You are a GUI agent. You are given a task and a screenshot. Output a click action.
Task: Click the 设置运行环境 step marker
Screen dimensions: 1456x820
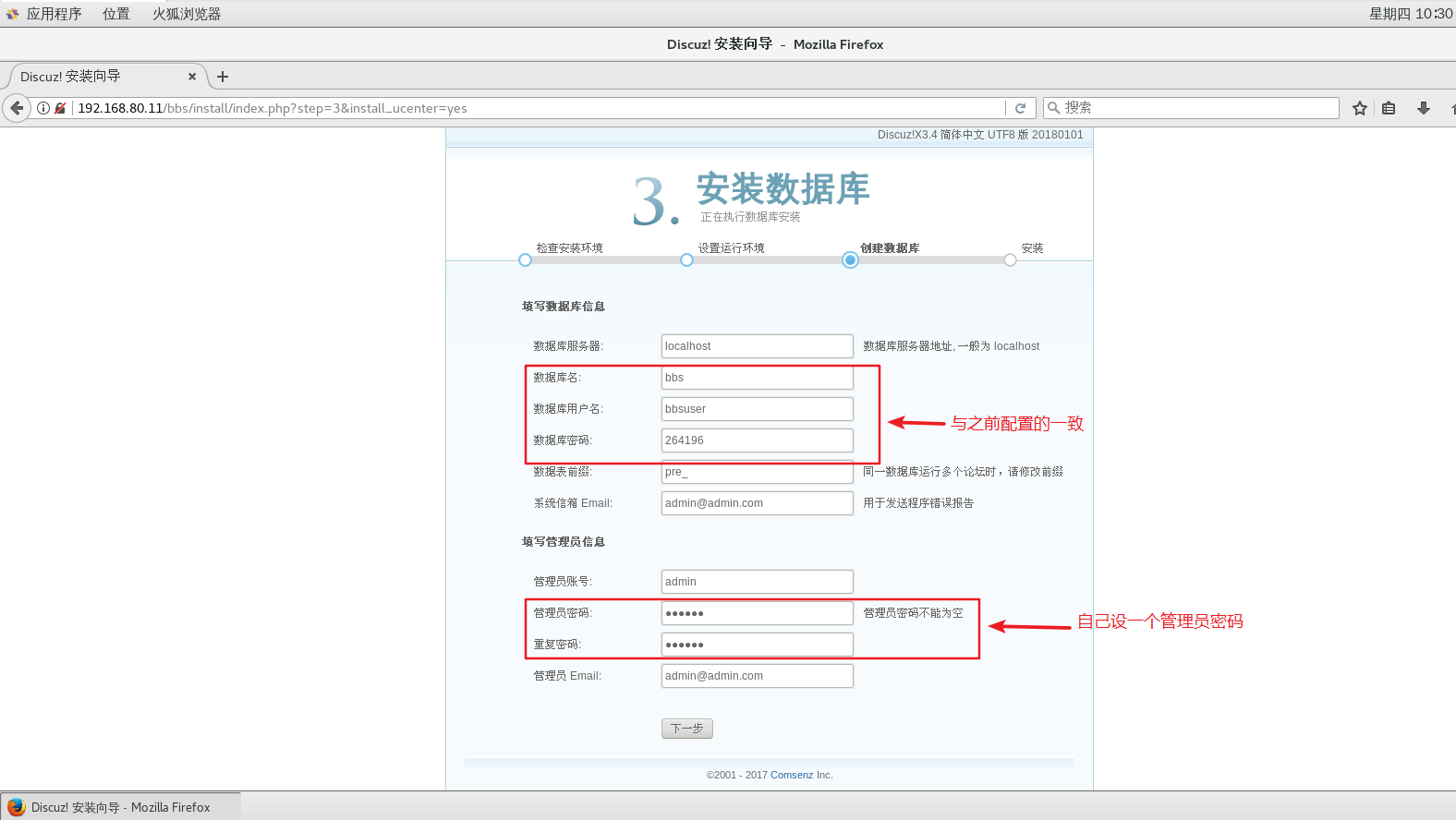click(686, 260)
